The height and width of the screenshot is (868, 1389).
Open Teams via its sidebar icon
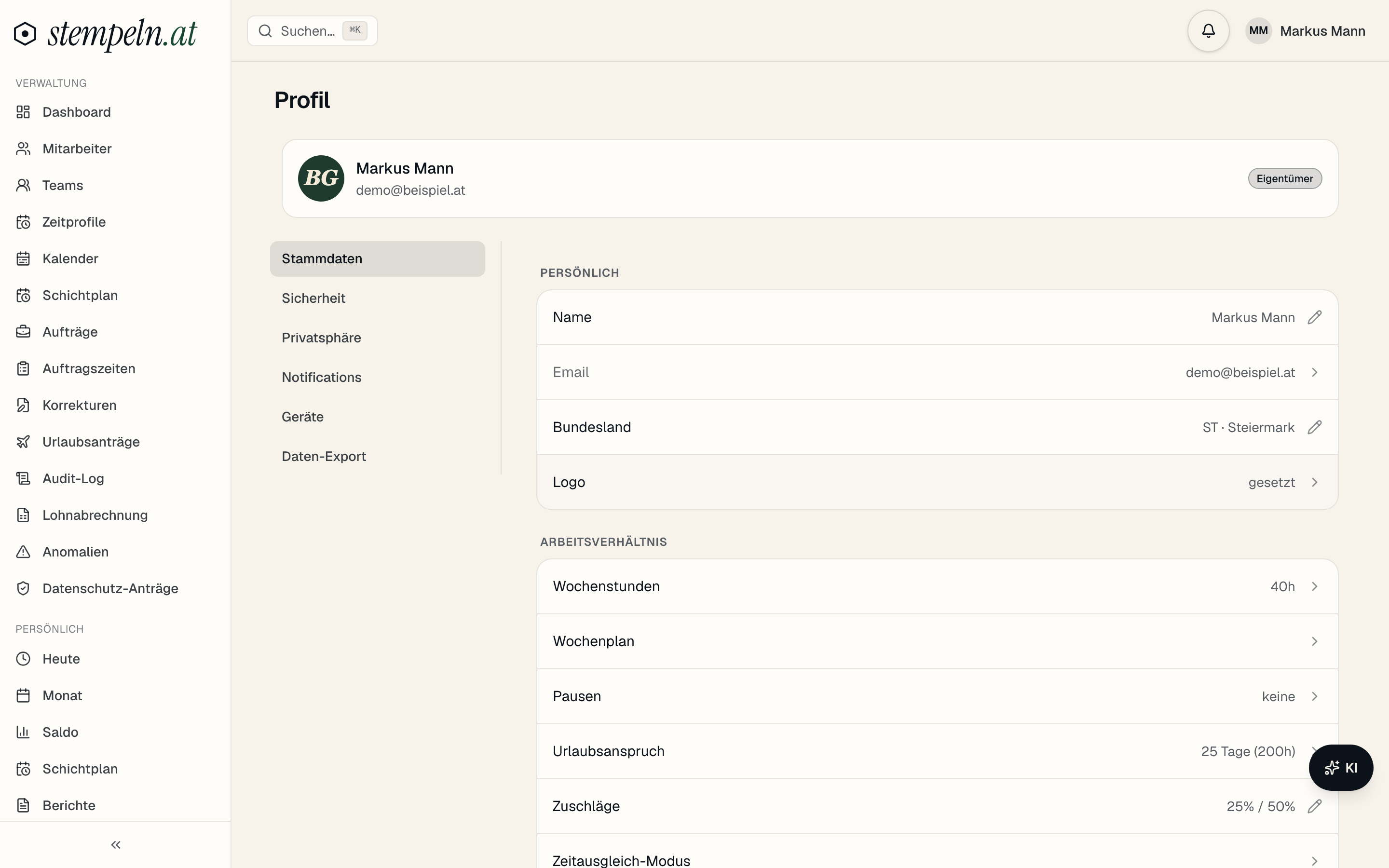[x=23, y=186]
